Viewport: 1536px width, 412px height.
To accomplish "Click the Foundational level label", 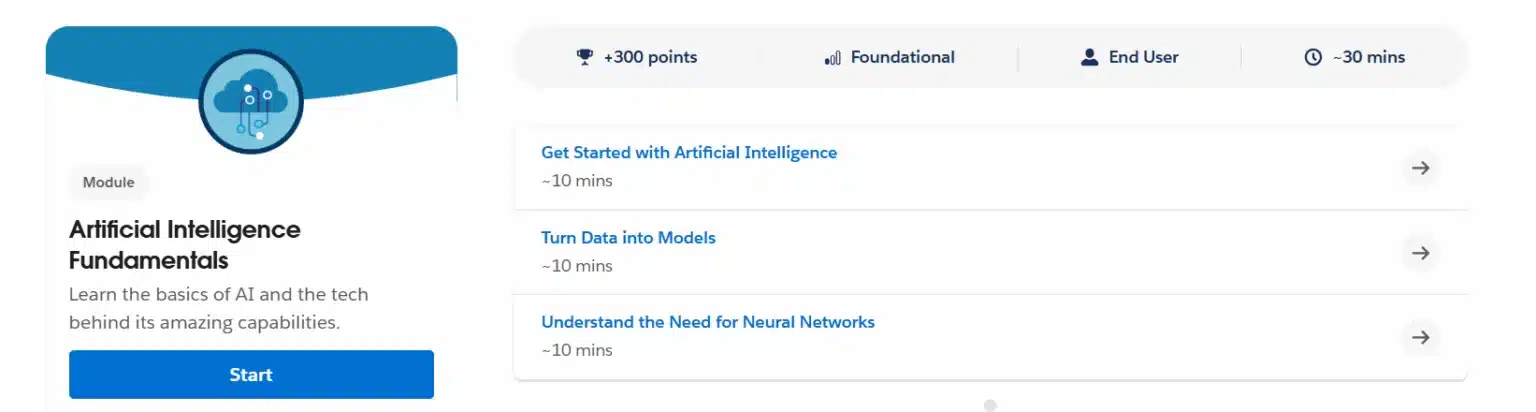I will pyautogui.click(x=902, y=57).
